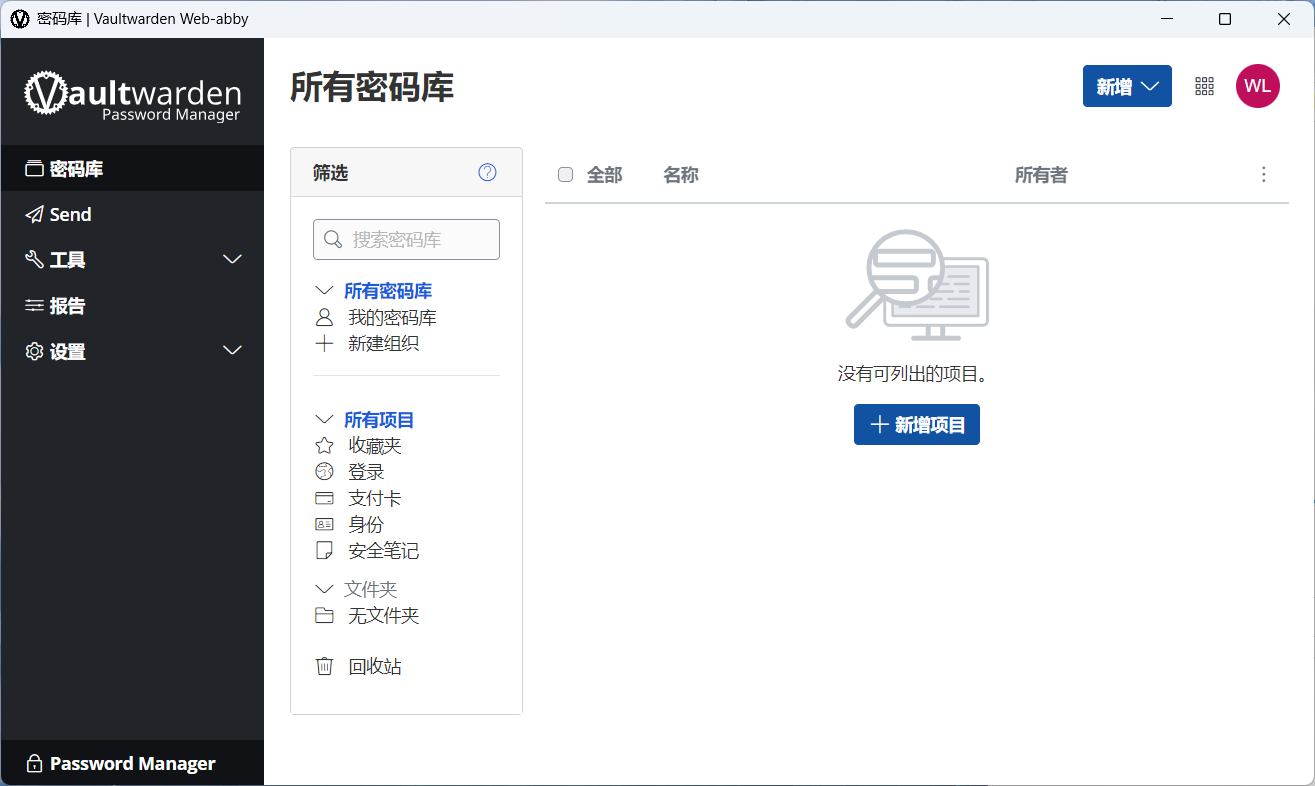
Task: Click the 搜索密码库 search field
Action: coord(406,239)
